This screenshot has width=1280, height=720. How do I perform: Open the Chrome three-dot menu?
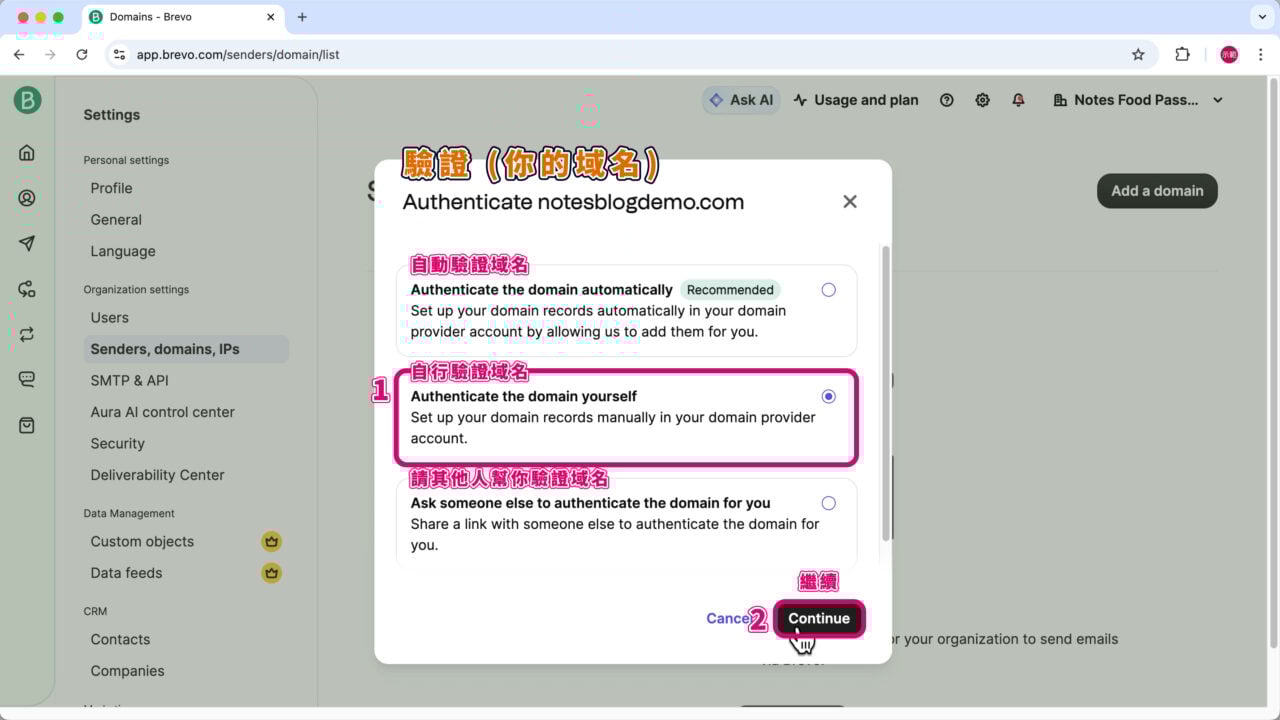[x=1260, y=55]
